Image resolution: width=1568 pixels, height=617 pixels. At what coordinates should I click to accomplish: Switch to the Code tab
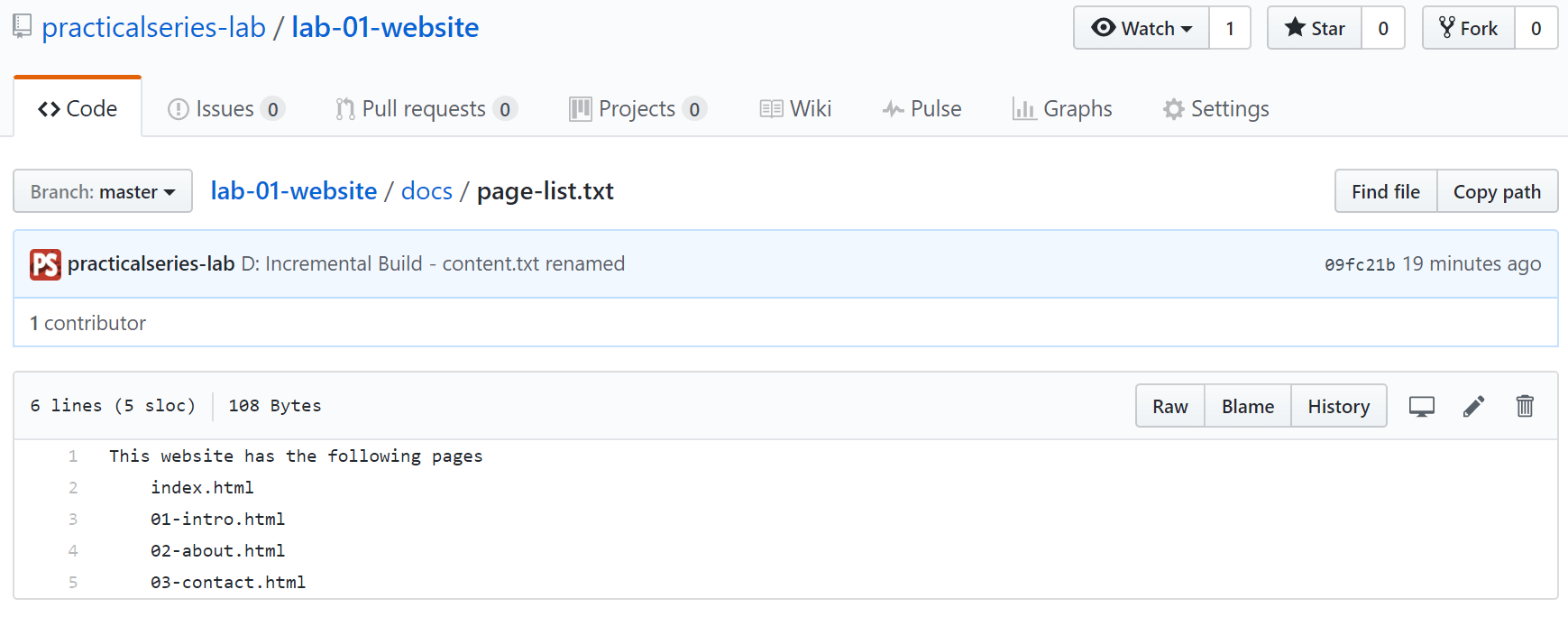tap(78, 108)
